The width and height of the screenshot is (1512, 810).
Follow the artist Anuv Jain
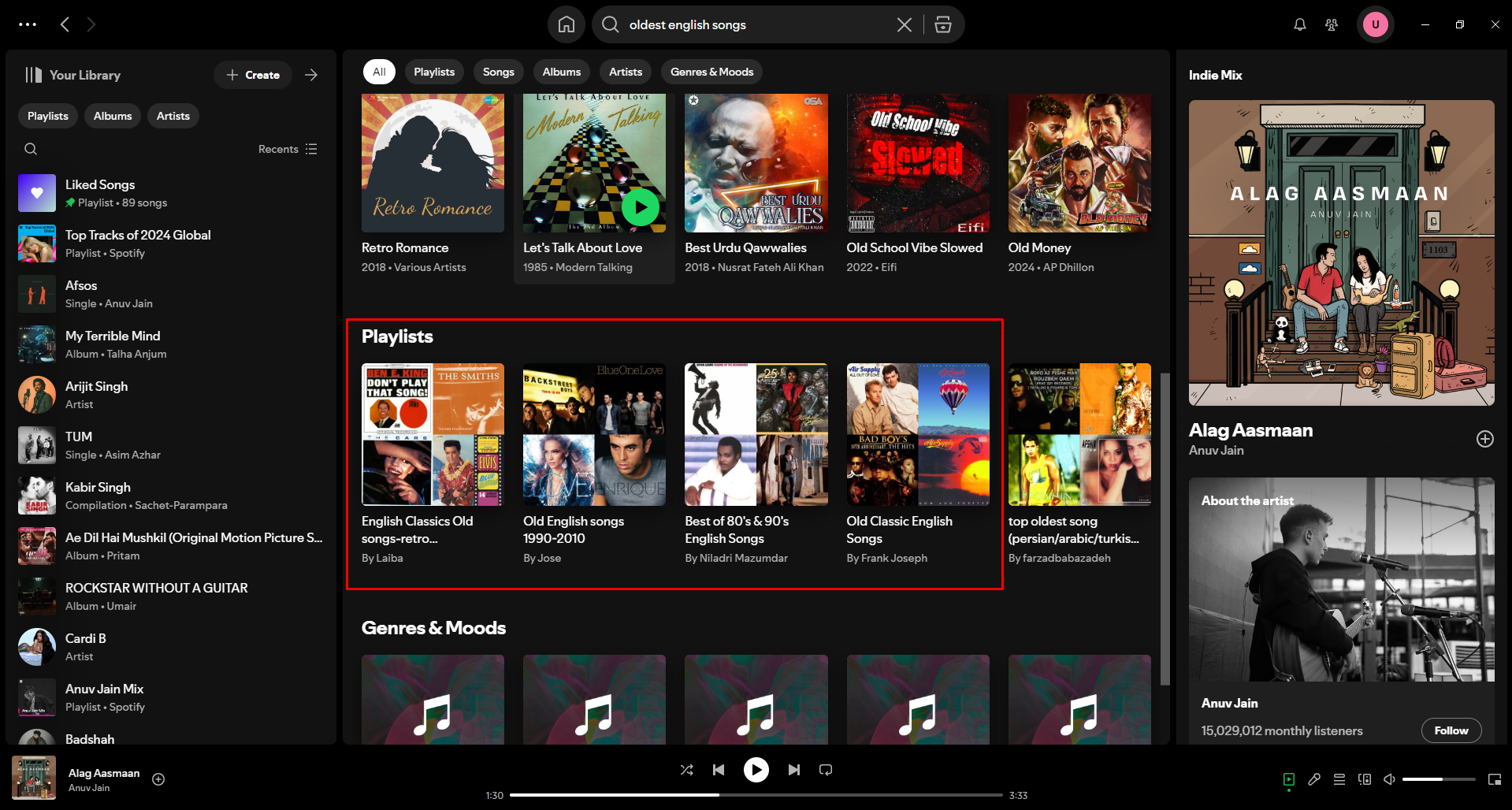pos(1451,730)
